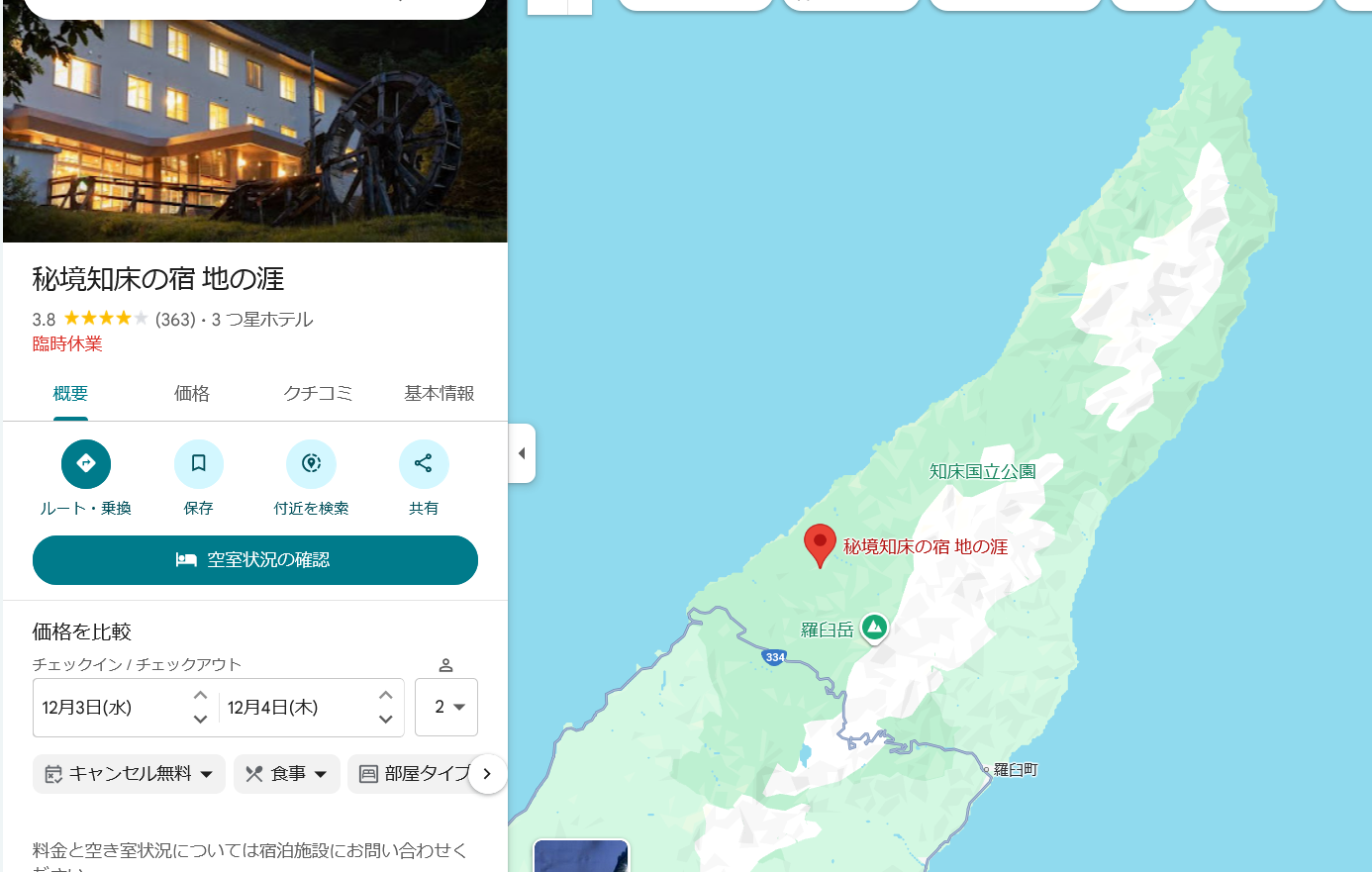Increase the check-in date with the up arrow
Image resolution: width=1372 pixels, height=872 pixels.
(x=200, y=695)
